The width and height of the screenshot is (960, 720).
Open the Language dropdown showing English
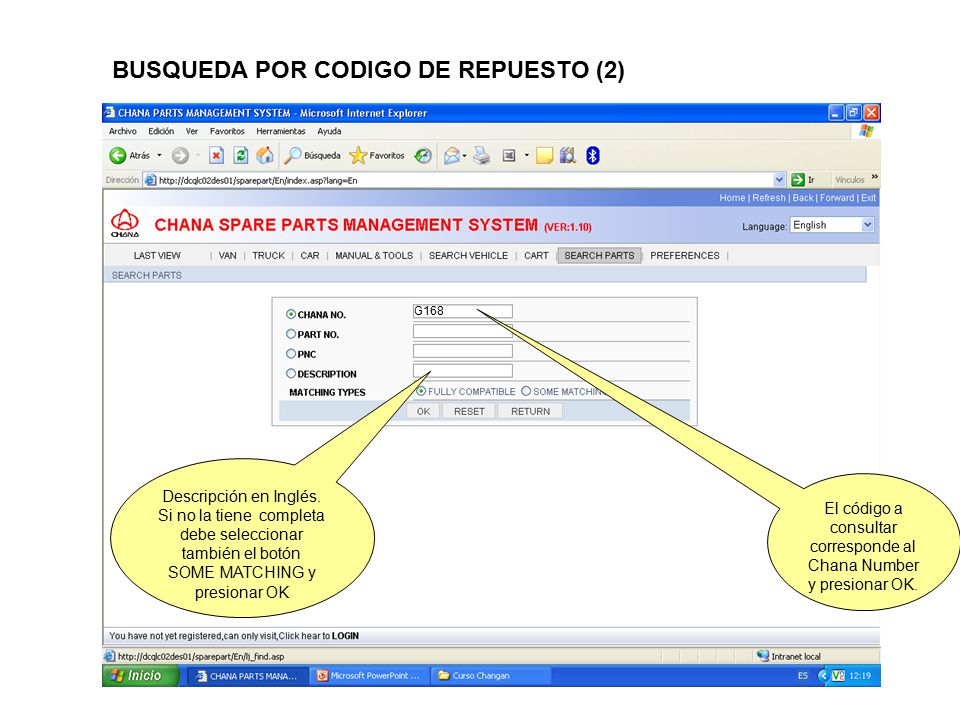coord(832,225)
